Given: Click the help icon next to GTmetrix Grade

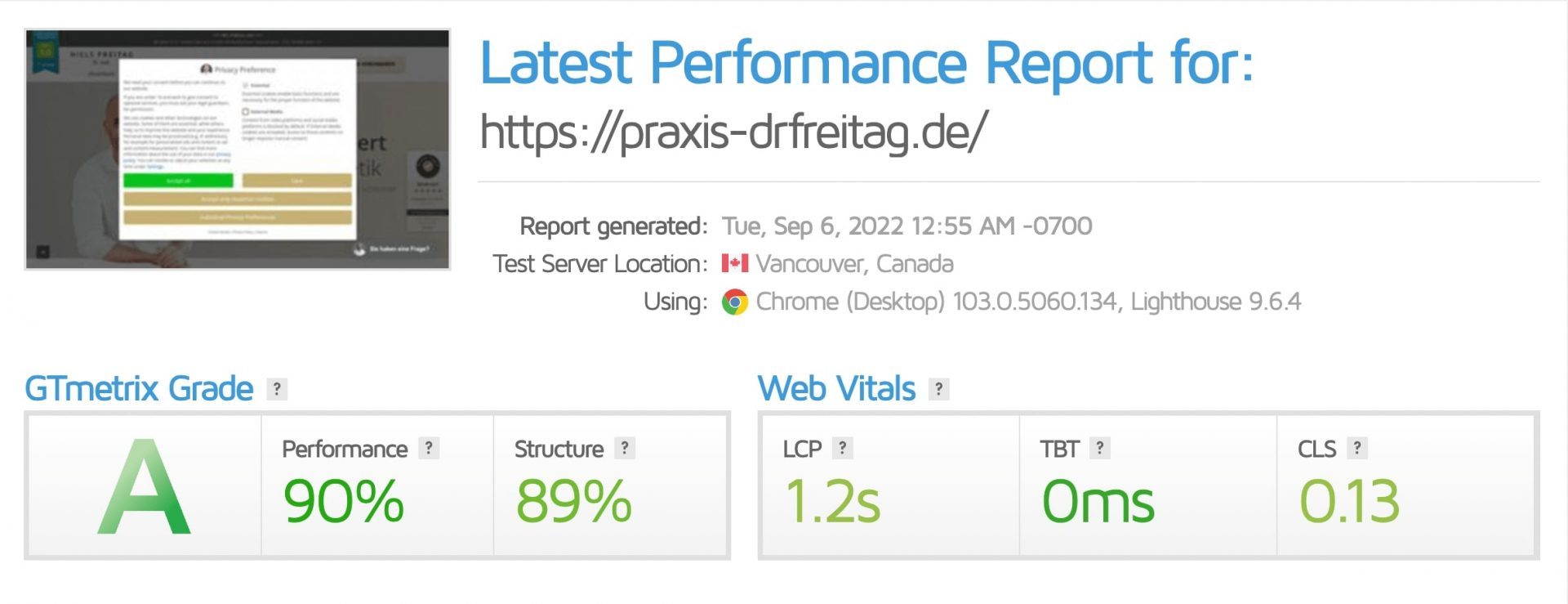Looking at the screenshot, I should coord(278,389).
